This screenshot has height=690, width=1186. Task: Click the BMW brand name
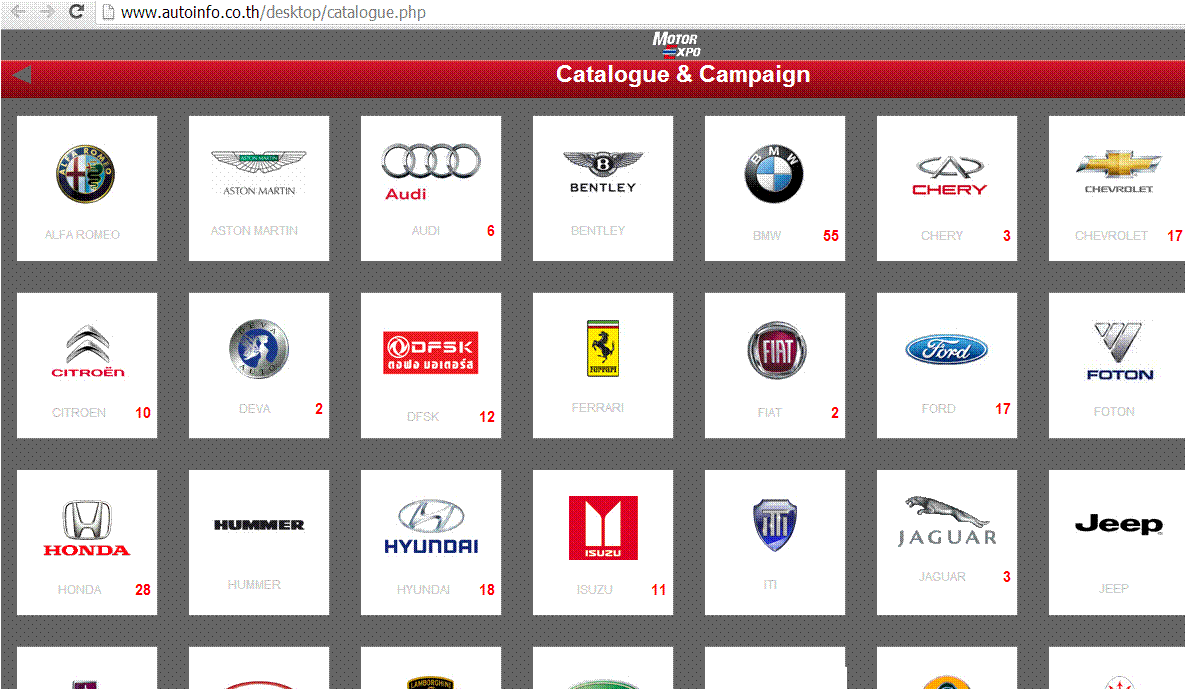point(767,236)
